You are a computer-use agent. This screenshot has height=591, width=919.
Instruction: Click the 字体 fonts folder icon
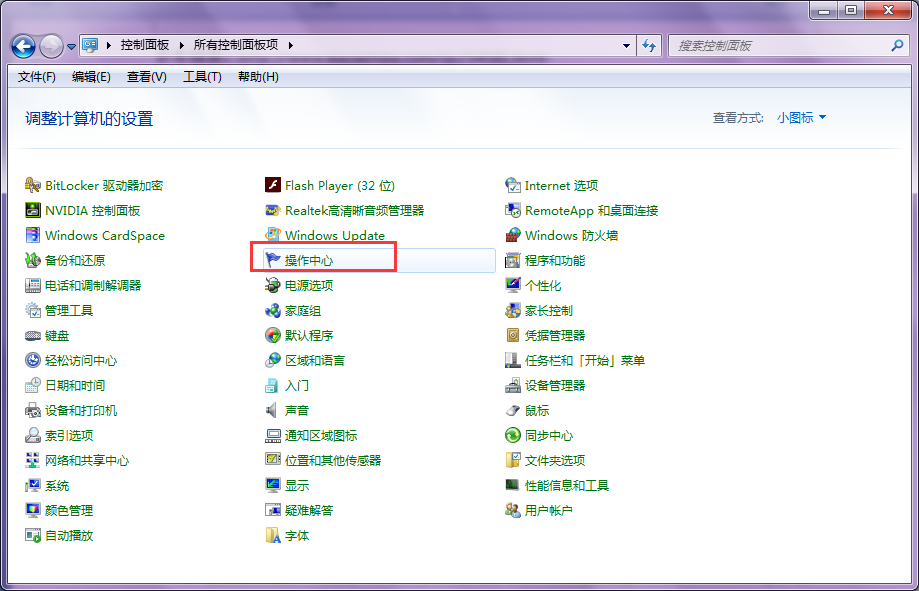(273, 535)
